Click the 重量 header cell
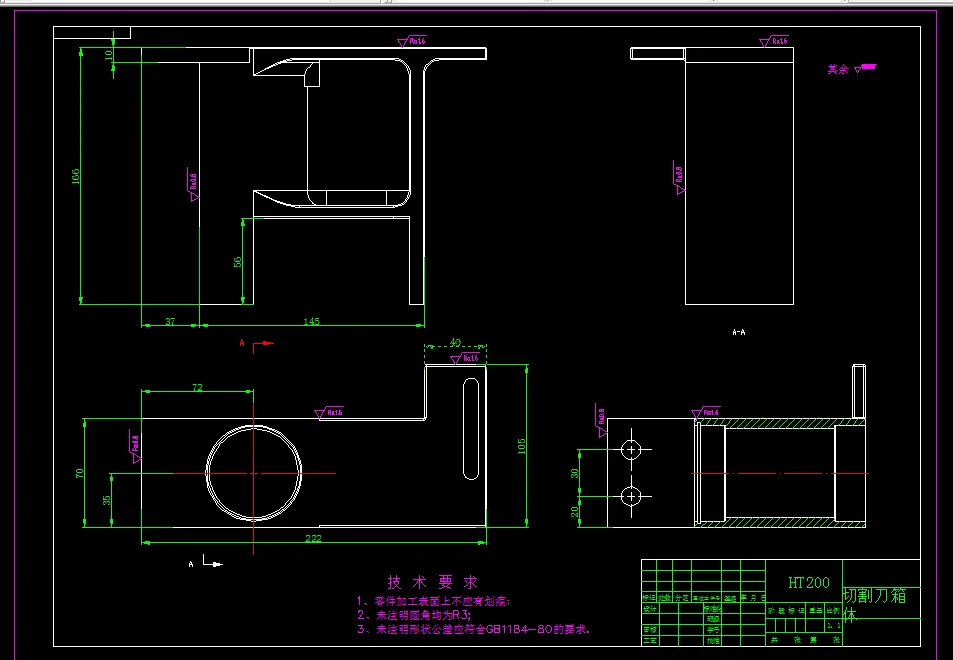 tap(815, 610)
